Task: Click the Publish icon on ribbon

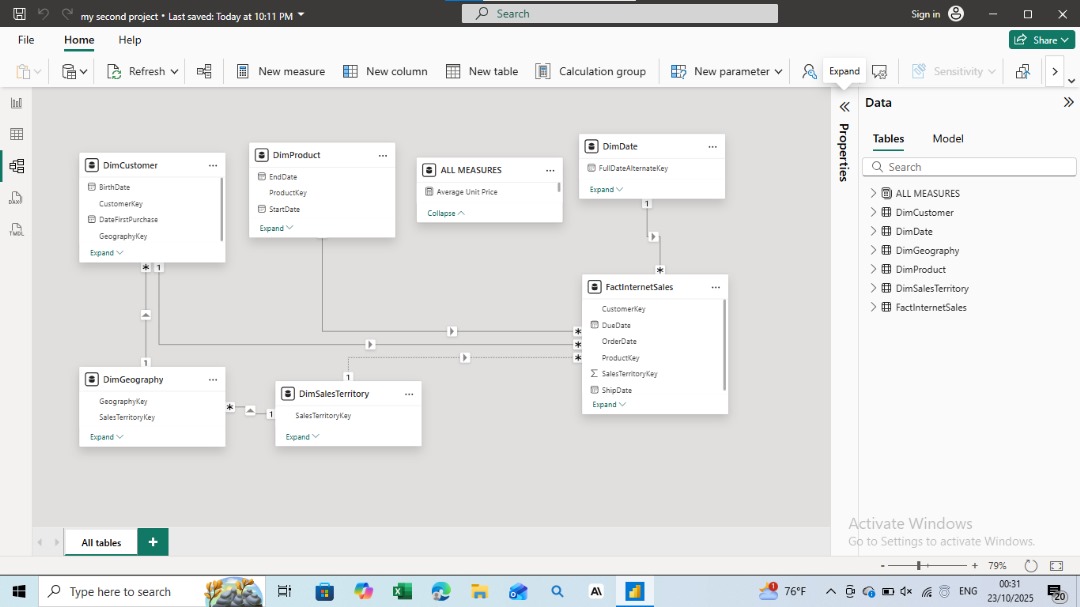Action: click(1023, 71)
